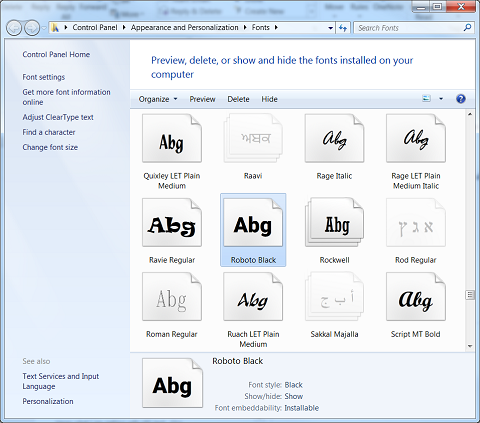Select the Rod Regular font icon
This screenshot has width=480, height=423.
416,222
